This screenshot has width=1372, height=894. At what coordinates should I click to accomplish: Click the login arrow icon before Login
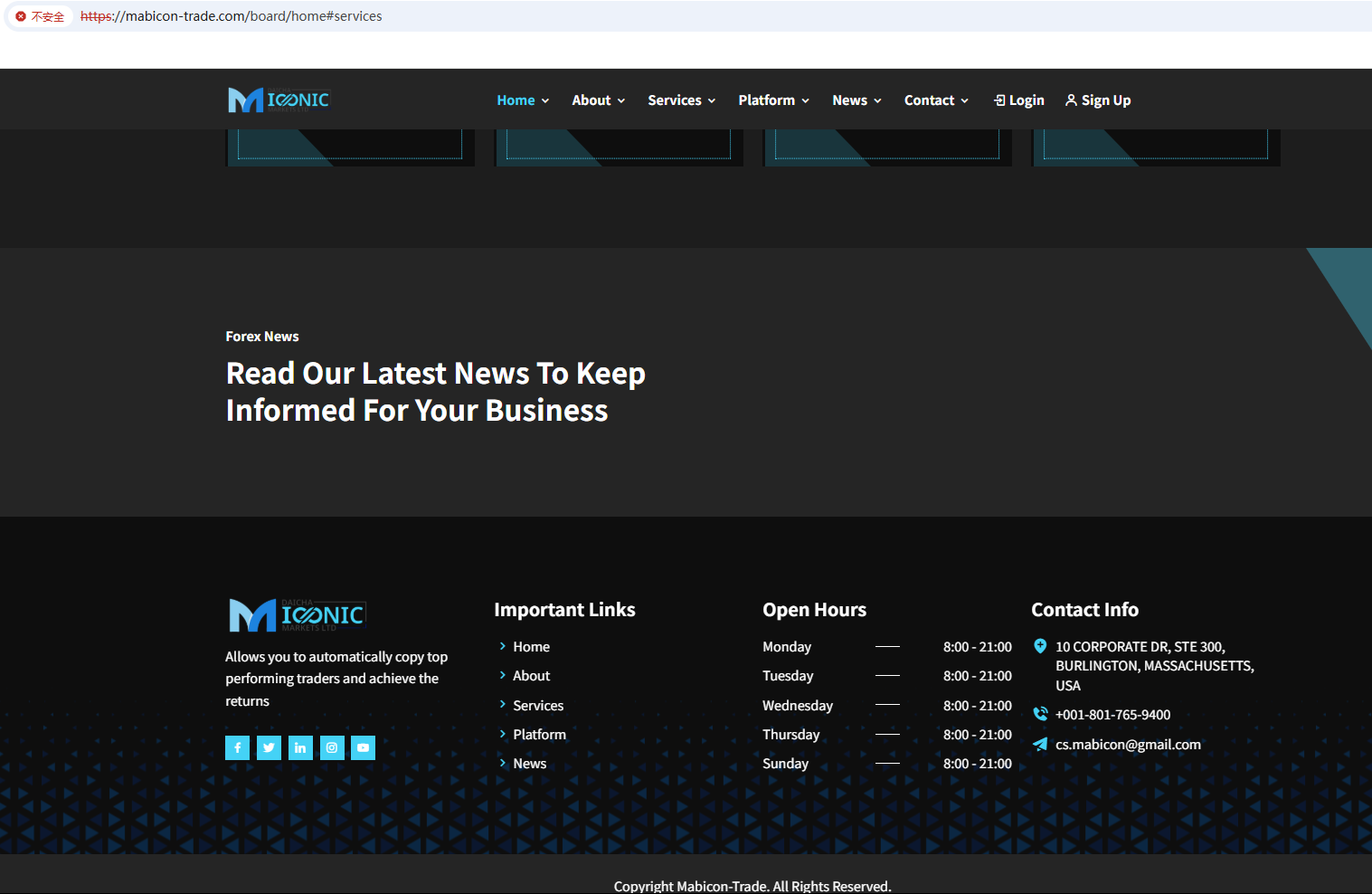click(999, 100)
